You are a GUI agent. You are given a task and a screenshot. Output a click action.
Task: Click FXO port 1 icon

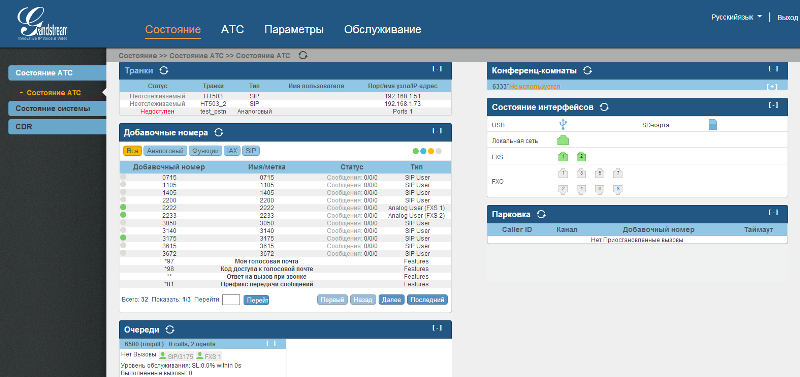tap(562, 173)
